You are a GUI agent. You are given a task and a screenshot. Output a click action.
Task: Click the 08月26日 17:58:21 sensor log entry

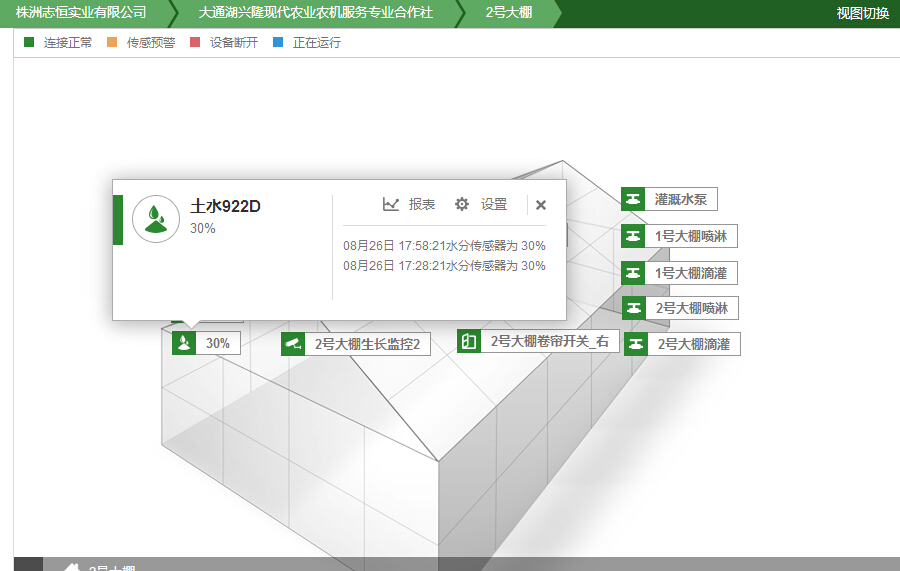click(444, 245)
